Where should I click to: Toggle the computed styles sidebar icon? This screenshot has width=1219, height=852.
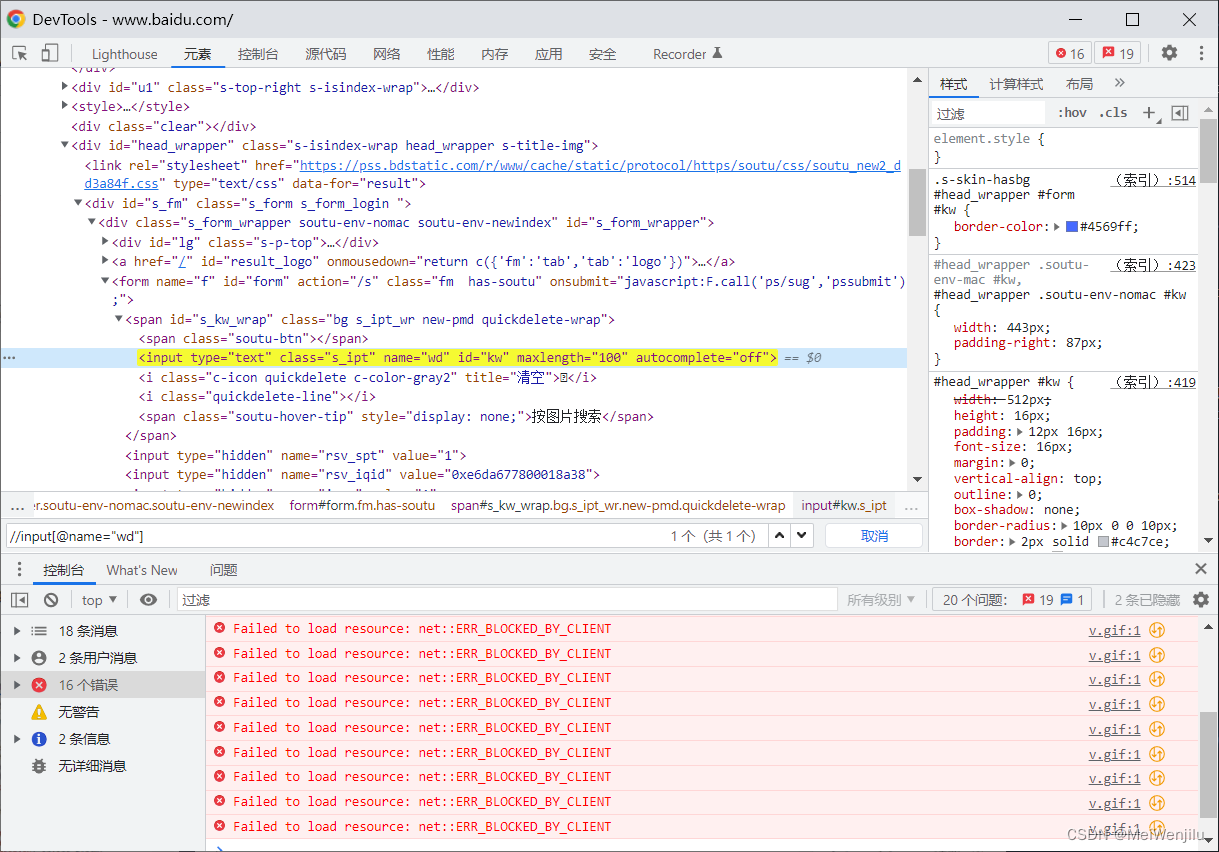[1180, 113]
